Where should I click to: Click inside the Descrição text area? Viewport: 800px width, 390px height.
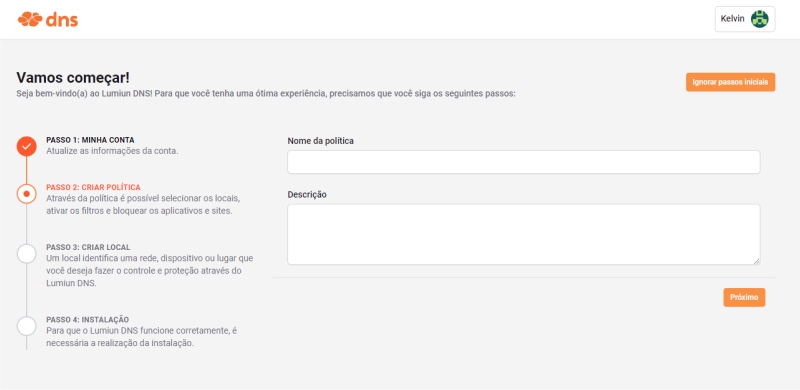click(x=523, y=234)
